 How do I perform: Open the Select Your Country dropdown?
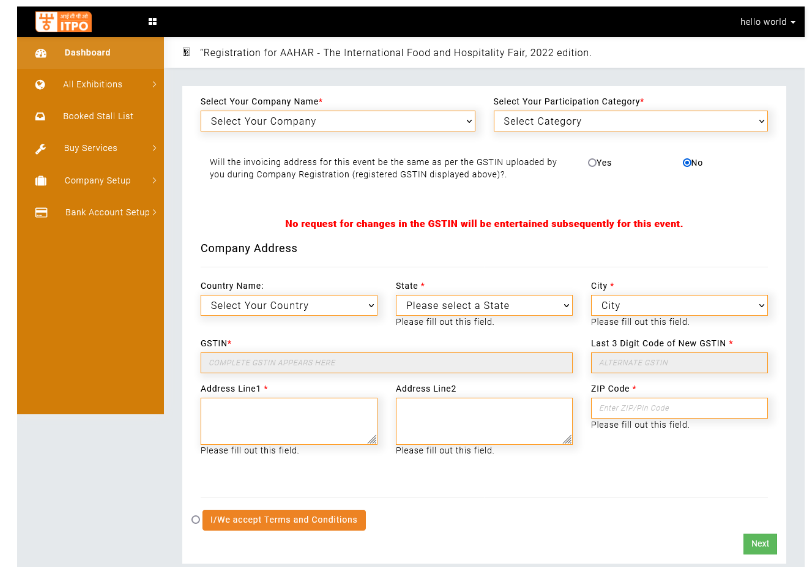click(289, 305)
